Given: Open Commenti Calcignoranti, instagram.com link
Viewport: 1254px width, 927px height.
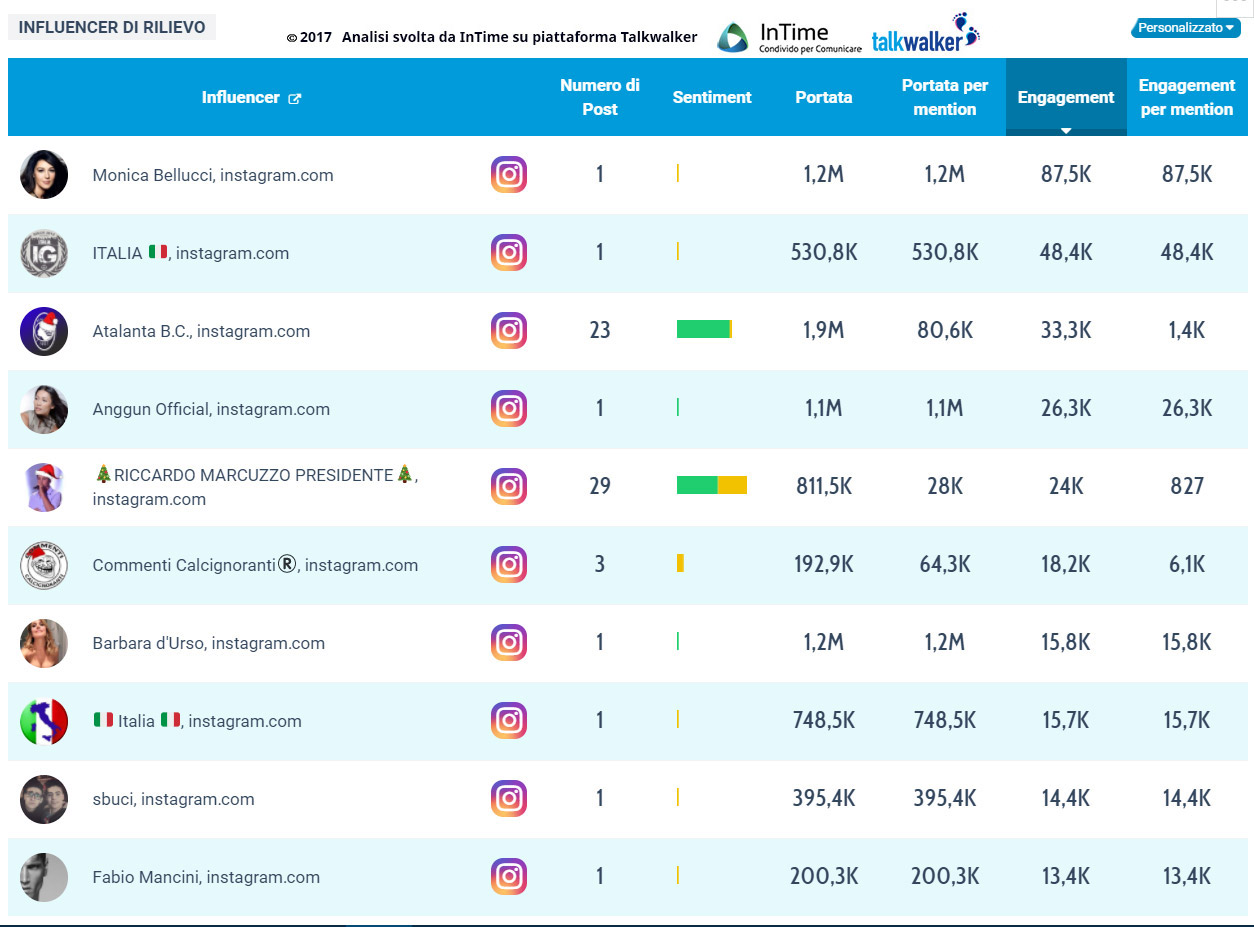Looking at the screenshot, I should (x=255, y=565).
